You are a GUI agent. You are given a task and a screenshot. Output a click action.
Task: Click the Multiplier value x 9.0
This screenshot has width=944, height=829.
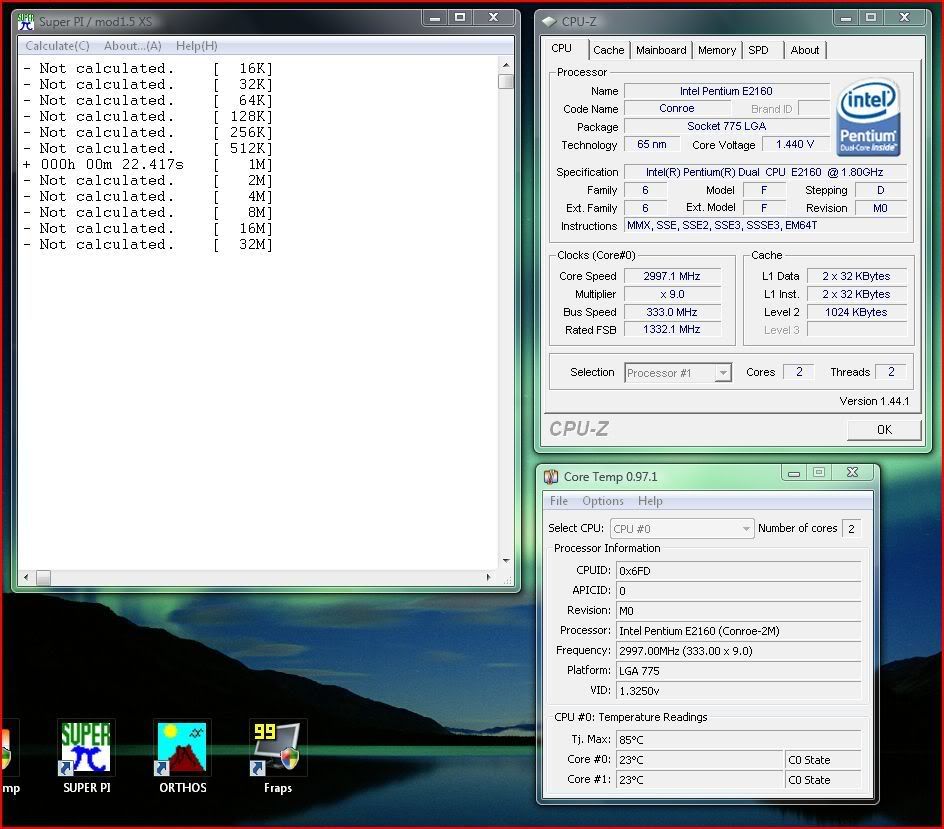(672, 294)
